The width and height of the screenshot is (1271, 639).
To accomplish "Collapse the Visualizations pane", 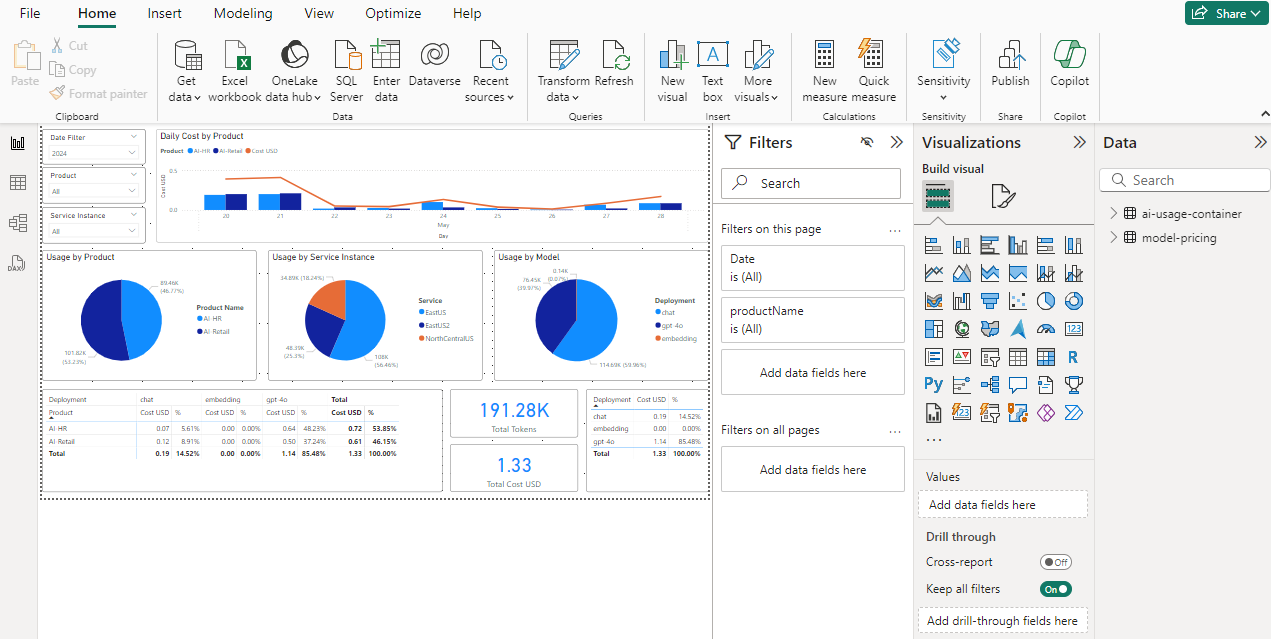I will click(1079, 142).
